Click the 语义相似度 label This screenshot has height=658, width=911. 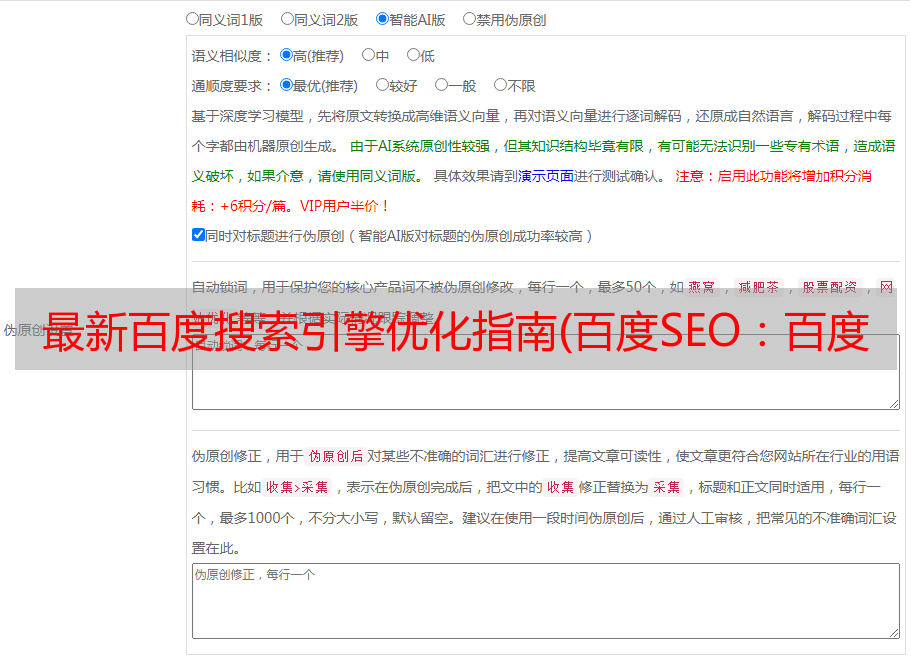(x=231, y=56)
